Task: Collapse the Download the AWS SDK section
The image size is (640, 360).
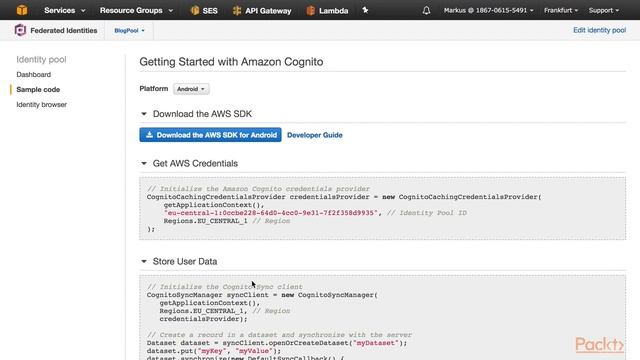Action: tap(144, 114)
